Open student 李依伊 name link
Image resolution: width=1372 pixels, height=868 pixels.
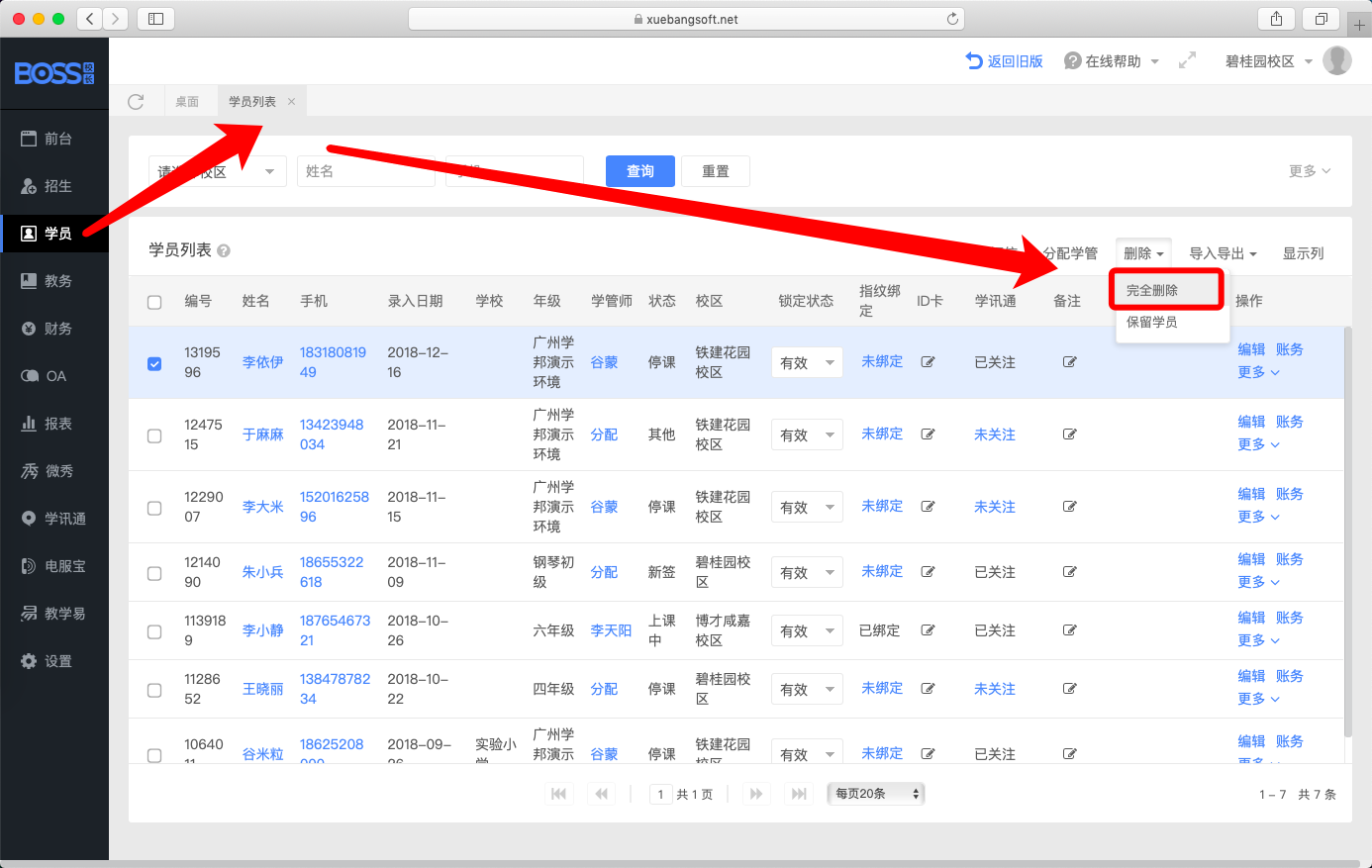click(263, 362)
